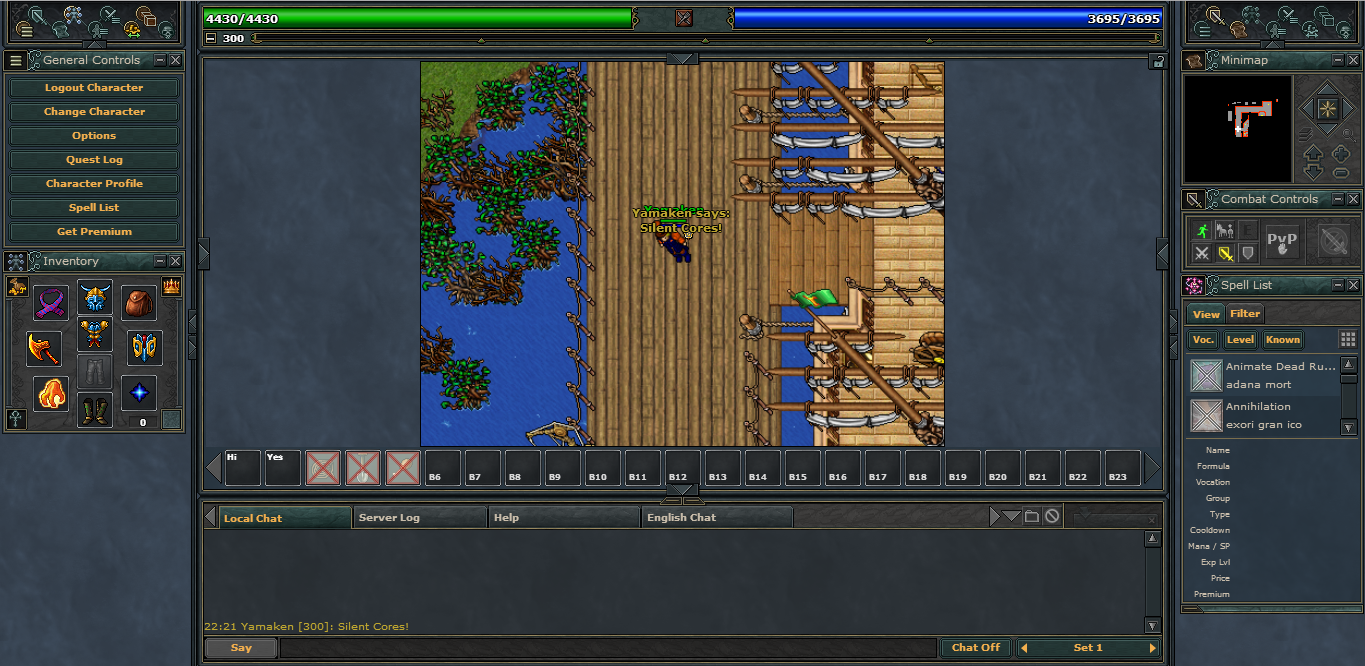Switch to next action bar set arrow

[1152, 648]
